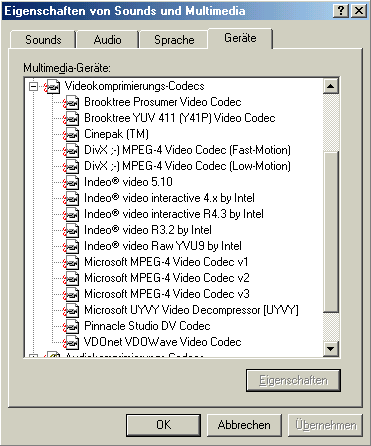Click the Microsoft MPEG-4 Codec v3 icon

pyautogui.click(x=71, y=294)
